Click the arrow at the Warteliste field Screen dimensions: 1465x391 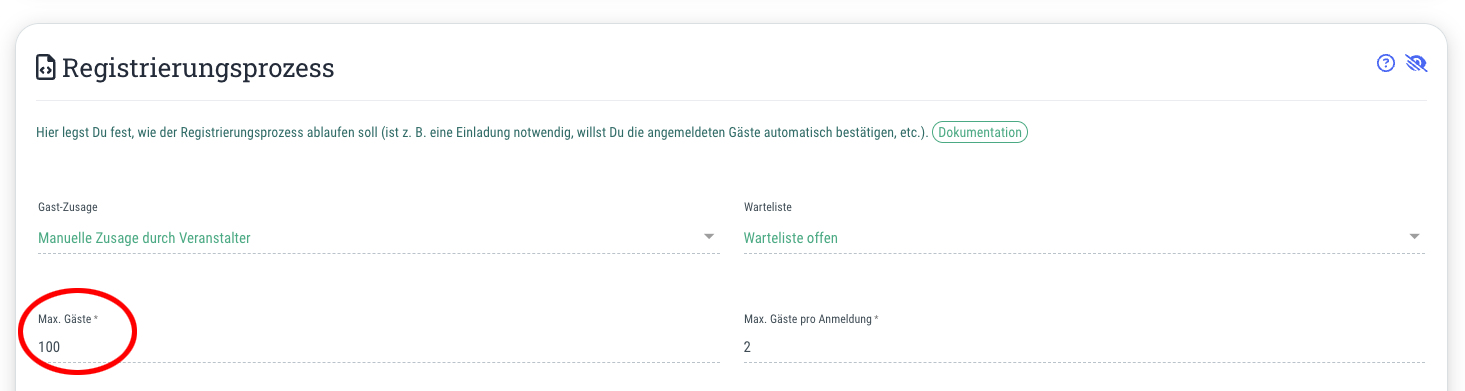(1415, 237)
